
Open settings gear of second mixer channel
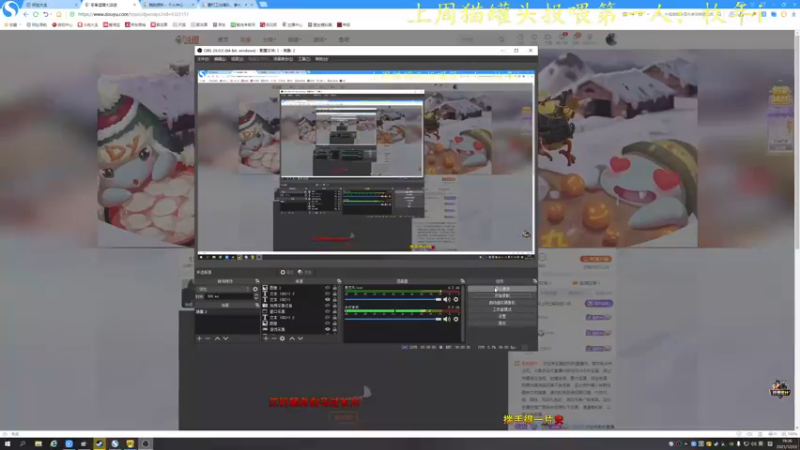pyautogui.click(x=456, y=319)
